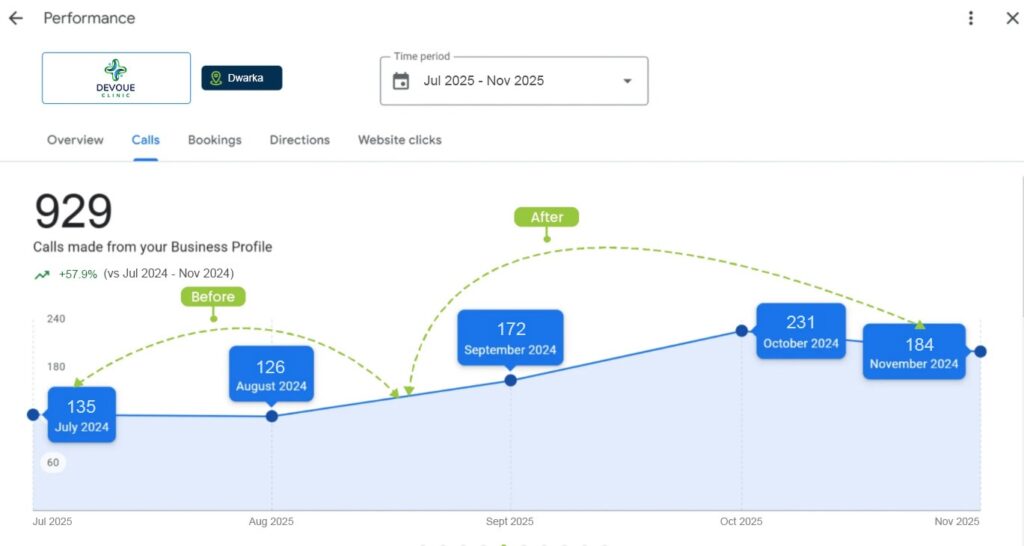Close the Performance panel
The width and height of the screenshot is (1024, 546).
click(1011, 18)
